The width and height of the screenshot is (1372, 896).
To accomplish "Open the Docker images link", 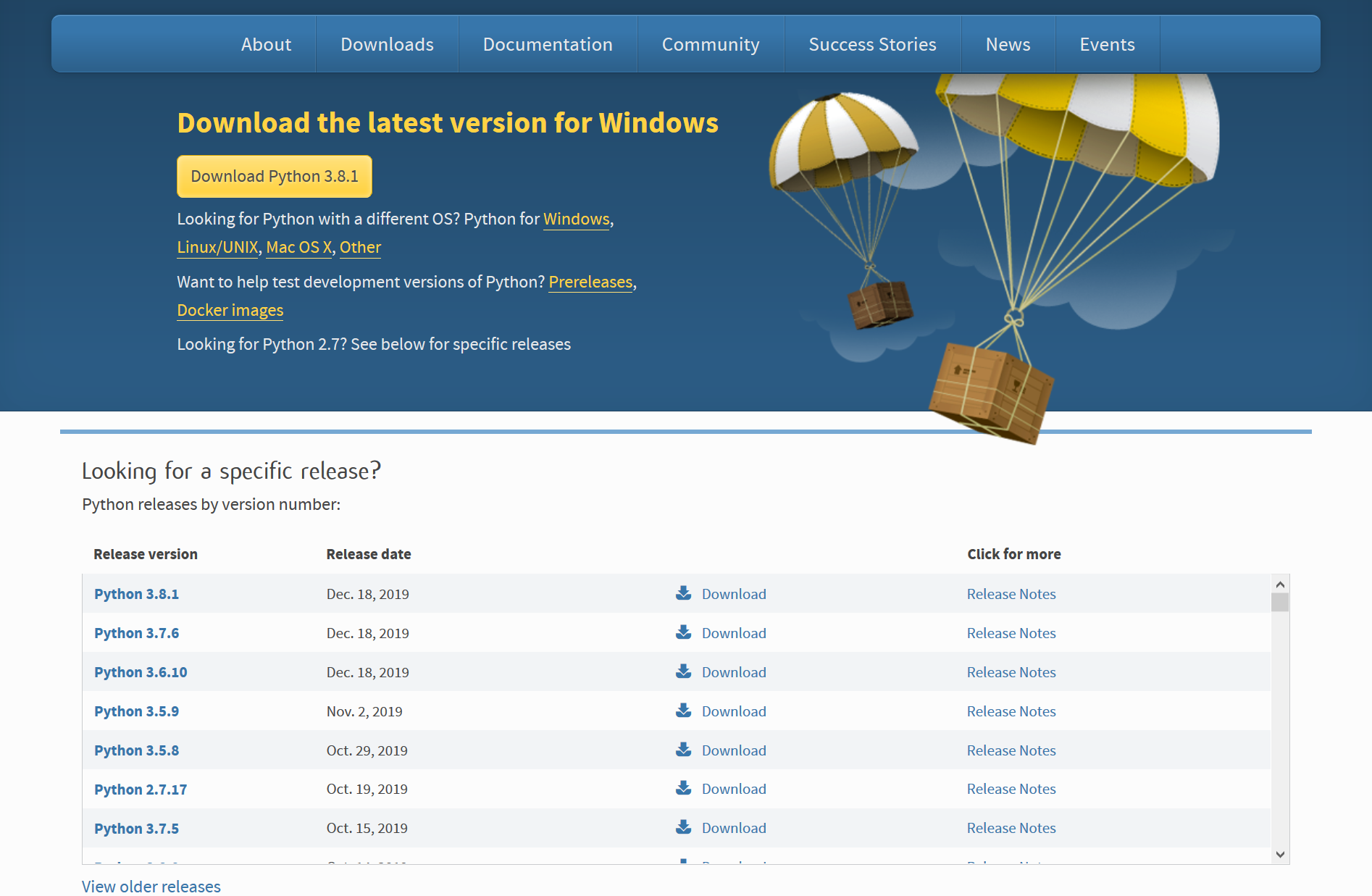I will pos(230,310).
